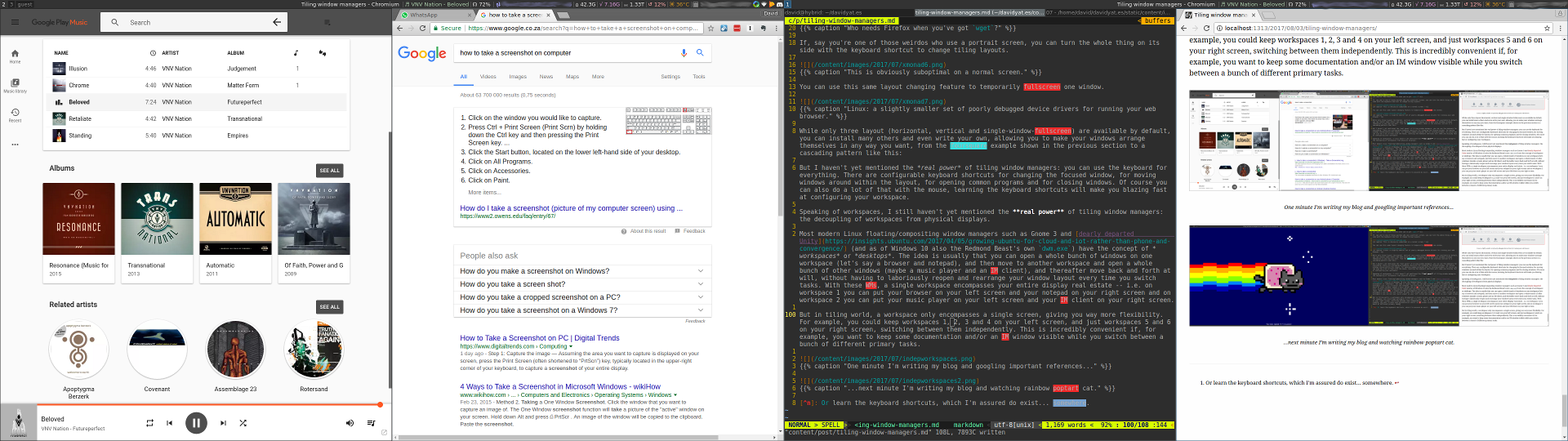This screenshot has height=441, width=1568.
Task: Open Music library in Play Music sidebar
Action: point(15,86)
